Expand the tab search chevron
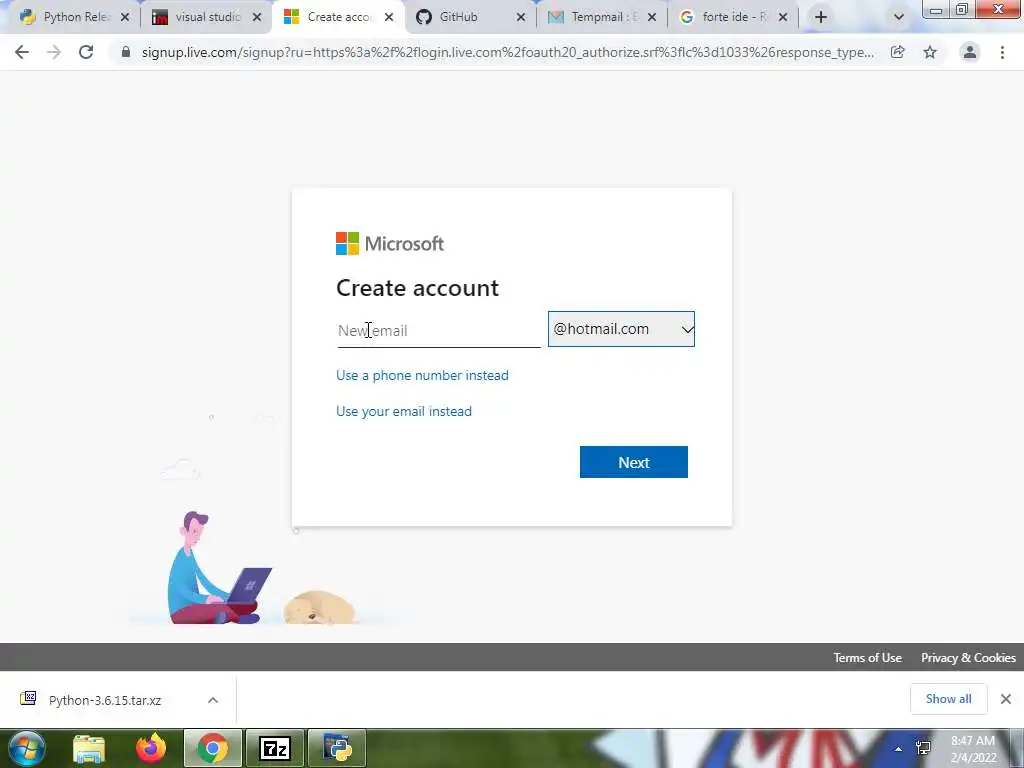Screen dimensions: 1024x768 pyautogui.click(x=899, y=17)
